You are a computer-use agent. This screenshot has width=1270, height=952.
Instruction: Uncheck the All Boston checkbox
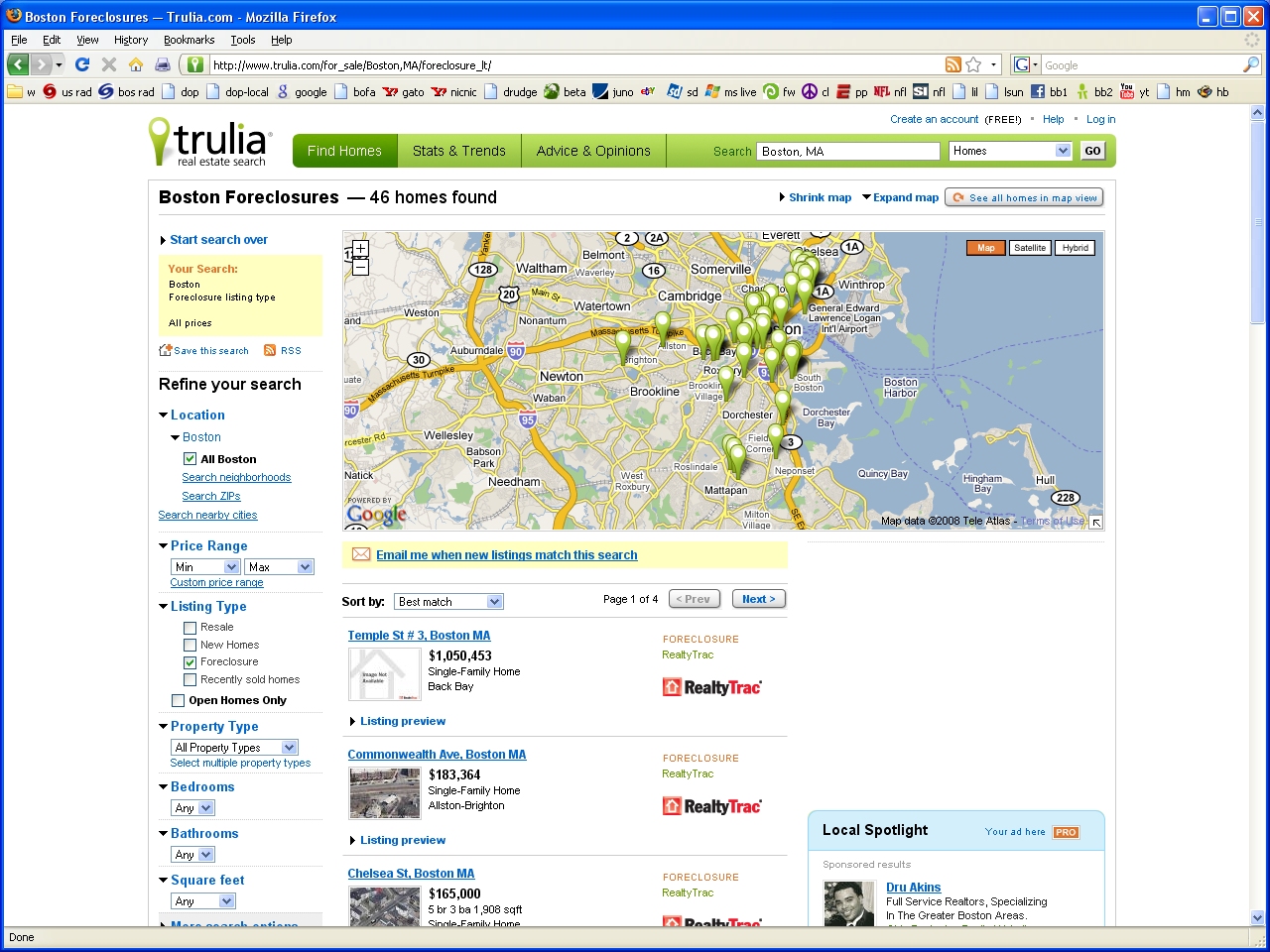(190, 459)
